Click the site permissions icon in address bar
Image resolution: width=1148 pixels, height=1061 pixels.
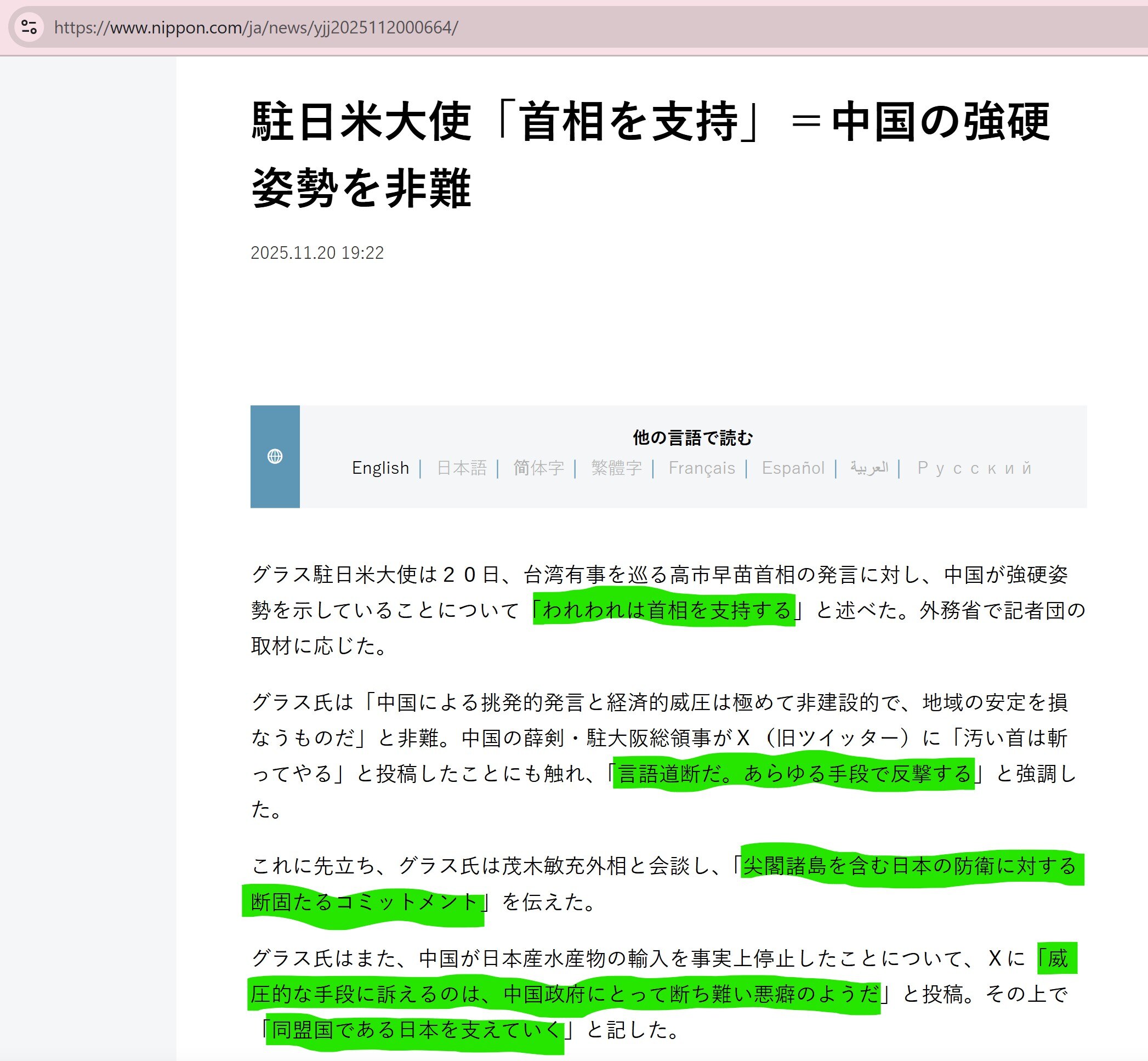click(x=30, y=26)
